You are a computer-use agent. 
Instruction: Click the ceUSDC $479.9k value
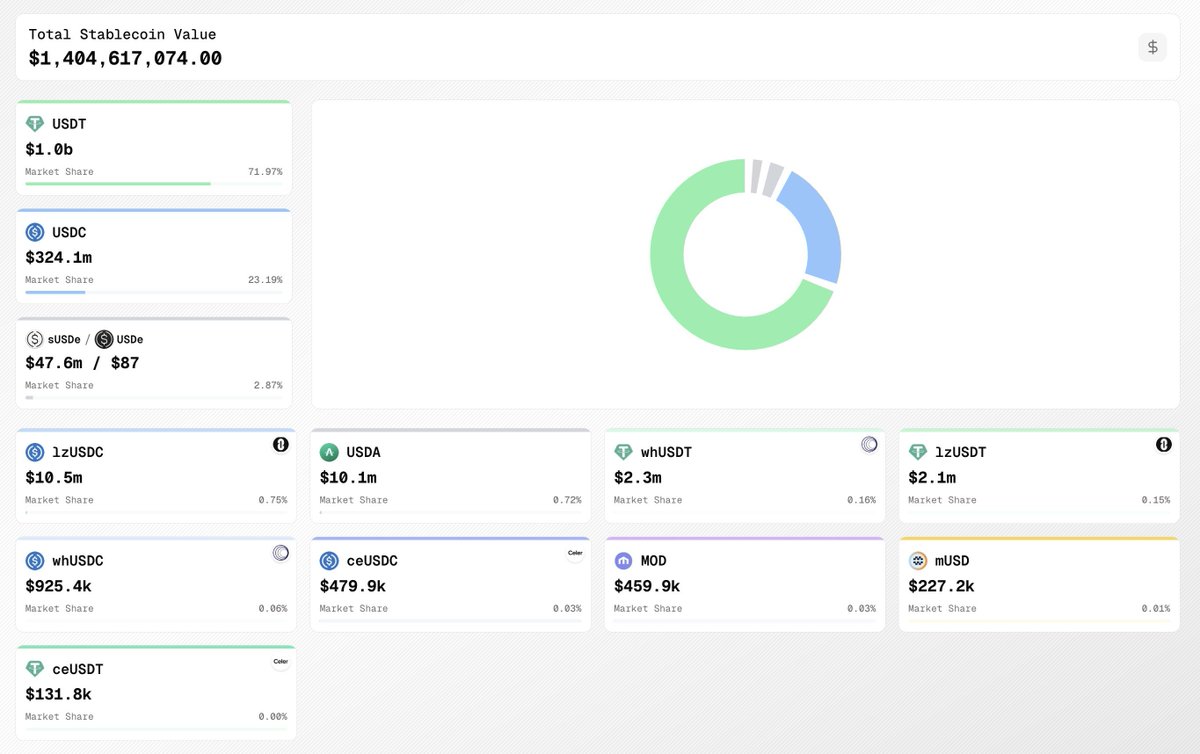(x=353, y=586)
